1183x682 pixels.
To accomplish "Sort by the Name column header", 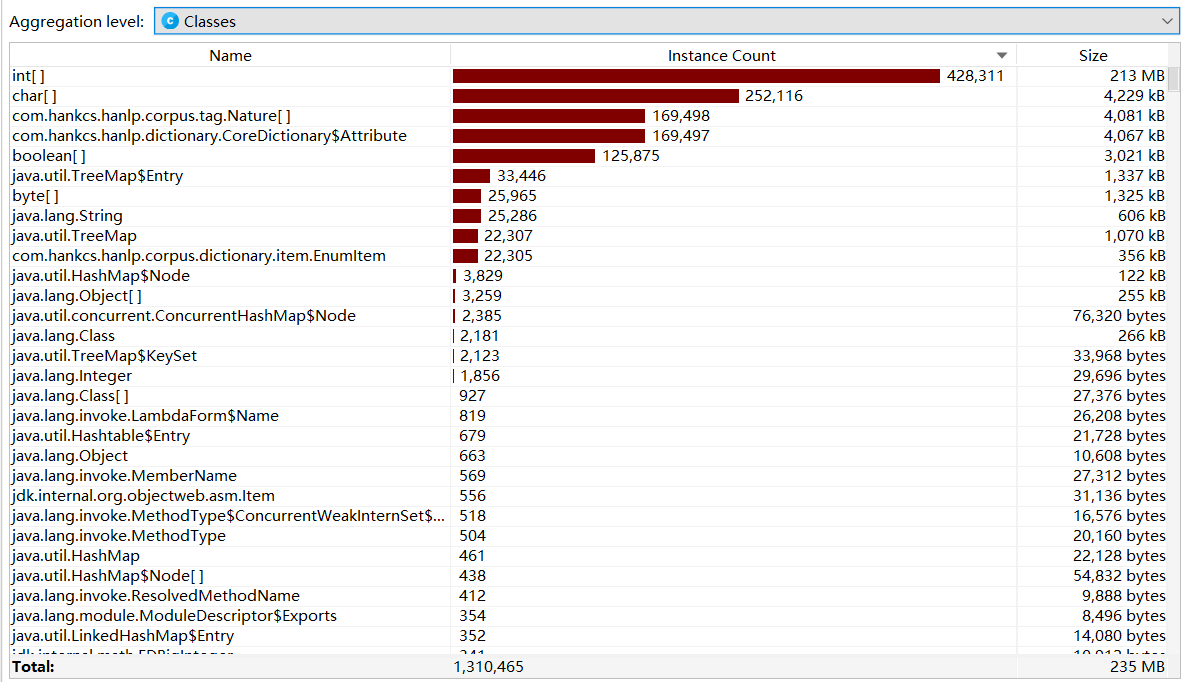I will pos(230,55).
